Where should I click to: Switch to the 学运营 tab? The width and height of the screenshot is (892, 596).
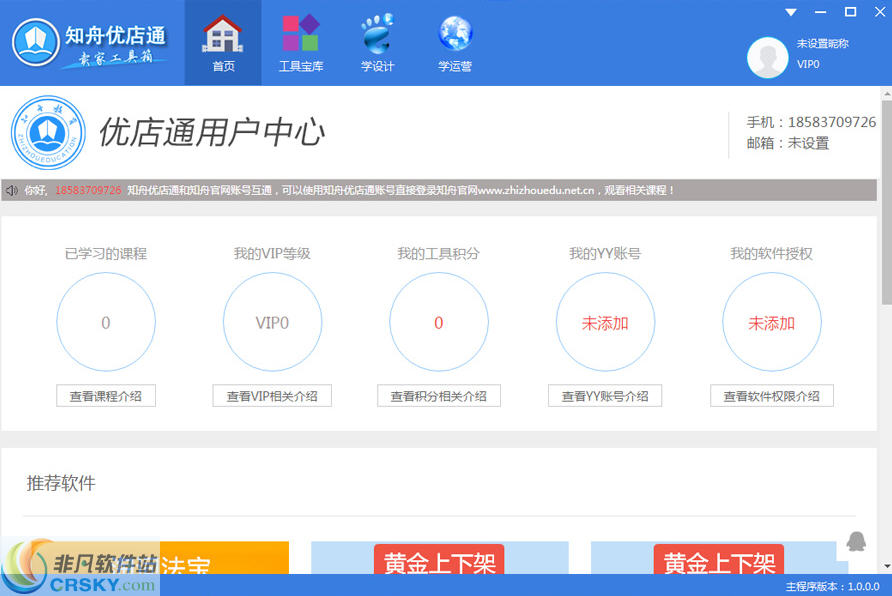click(455, 43)
